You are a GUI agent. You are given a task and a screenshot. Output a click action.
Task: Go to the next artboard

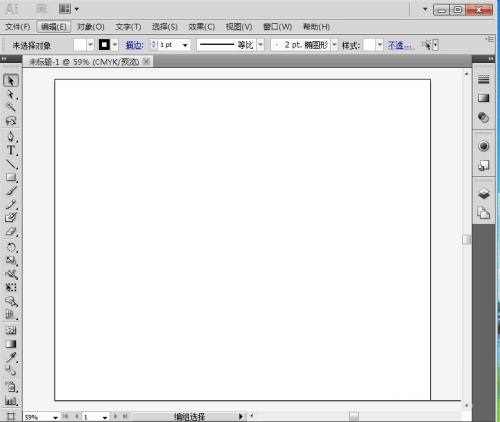click(x=116, y=416)
